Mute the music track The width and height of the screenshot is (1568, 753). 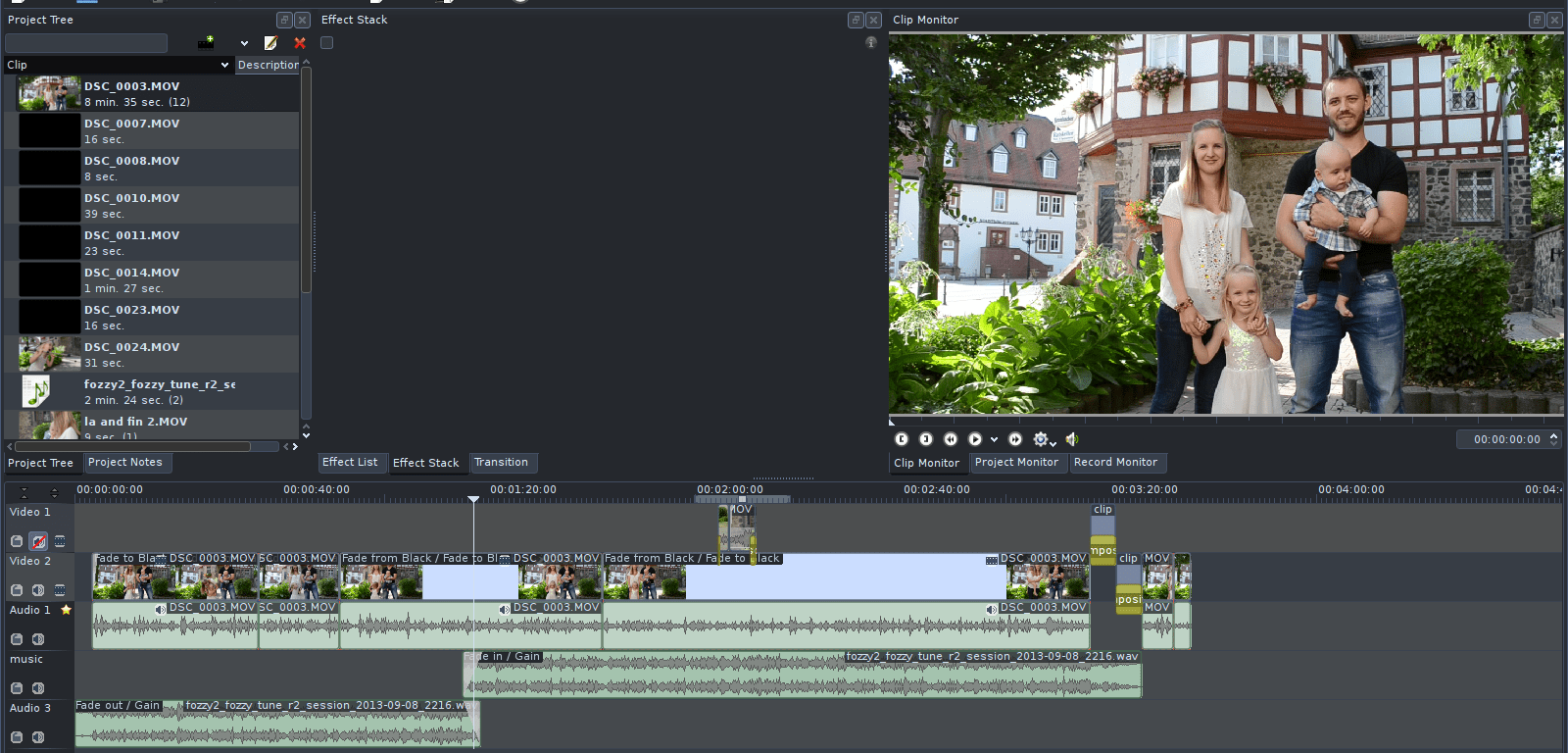point(38,688)
